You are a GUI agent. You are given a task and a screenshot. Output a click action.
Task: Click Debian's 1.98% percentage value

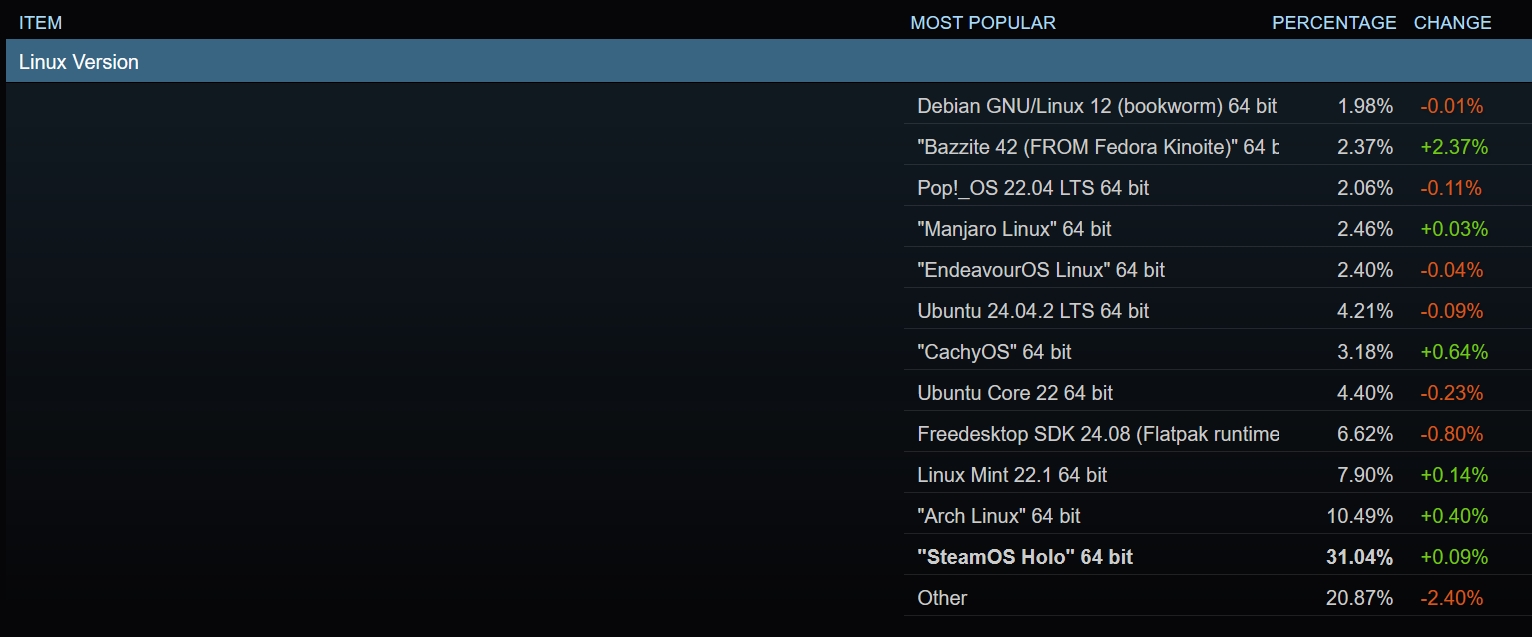coord(1365,106)
